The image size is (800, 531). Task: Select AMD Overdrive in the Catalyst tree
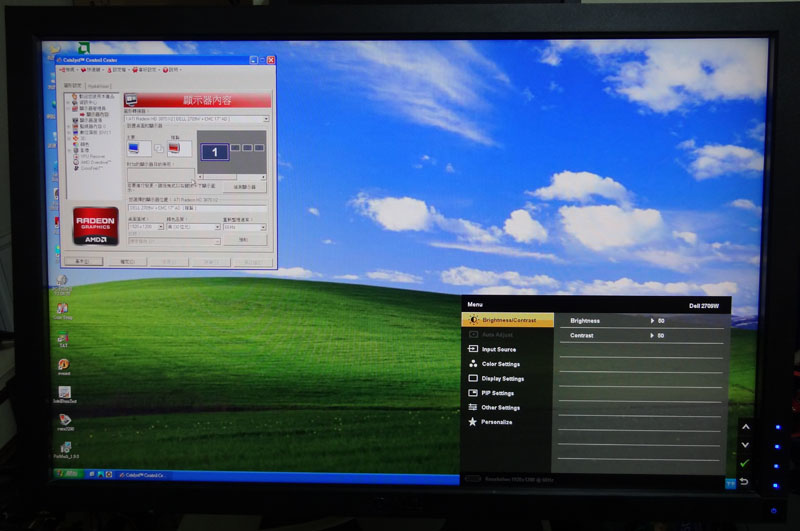point(92,162)
